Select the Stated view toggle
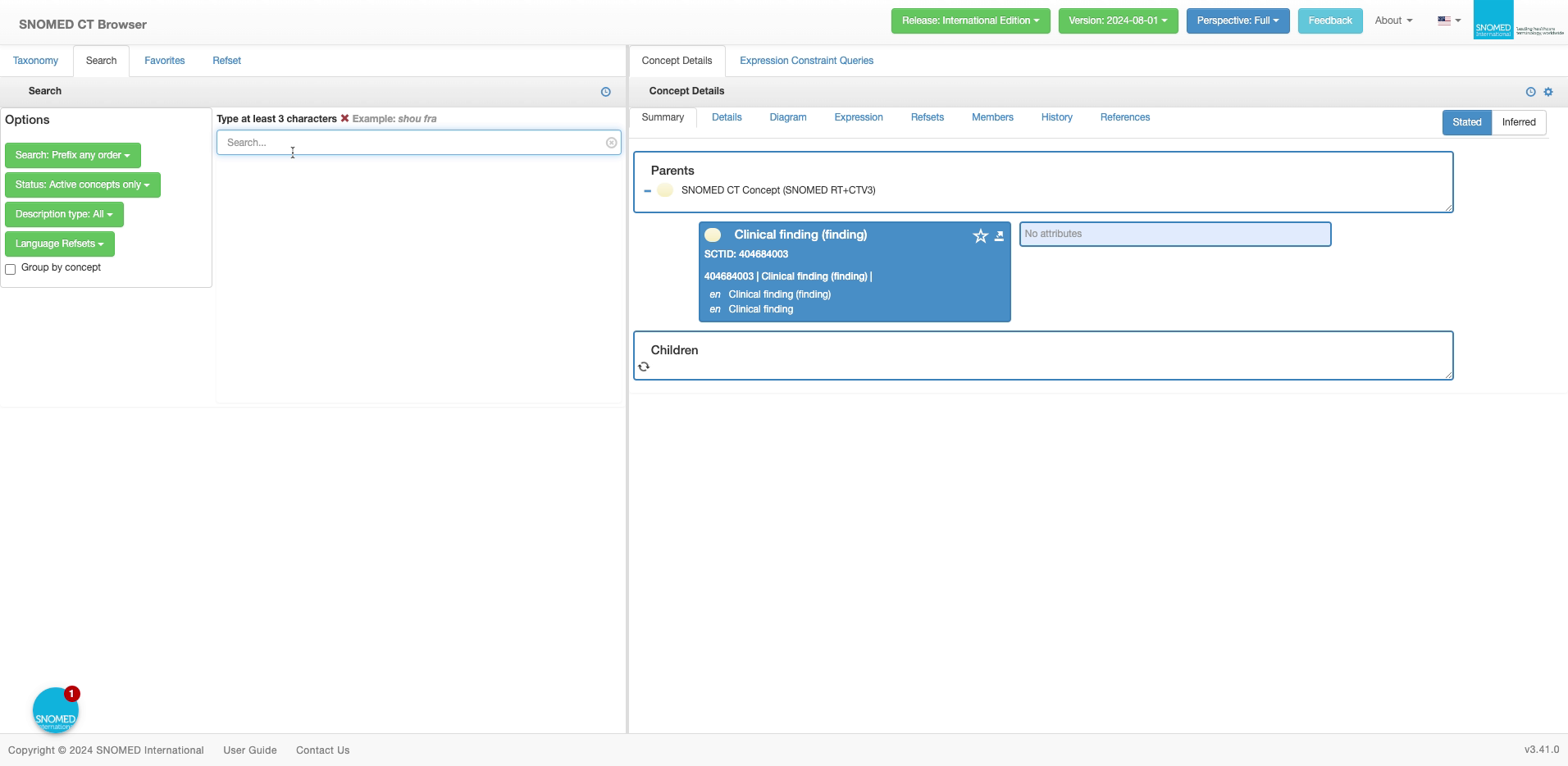 click(1466, 122)
